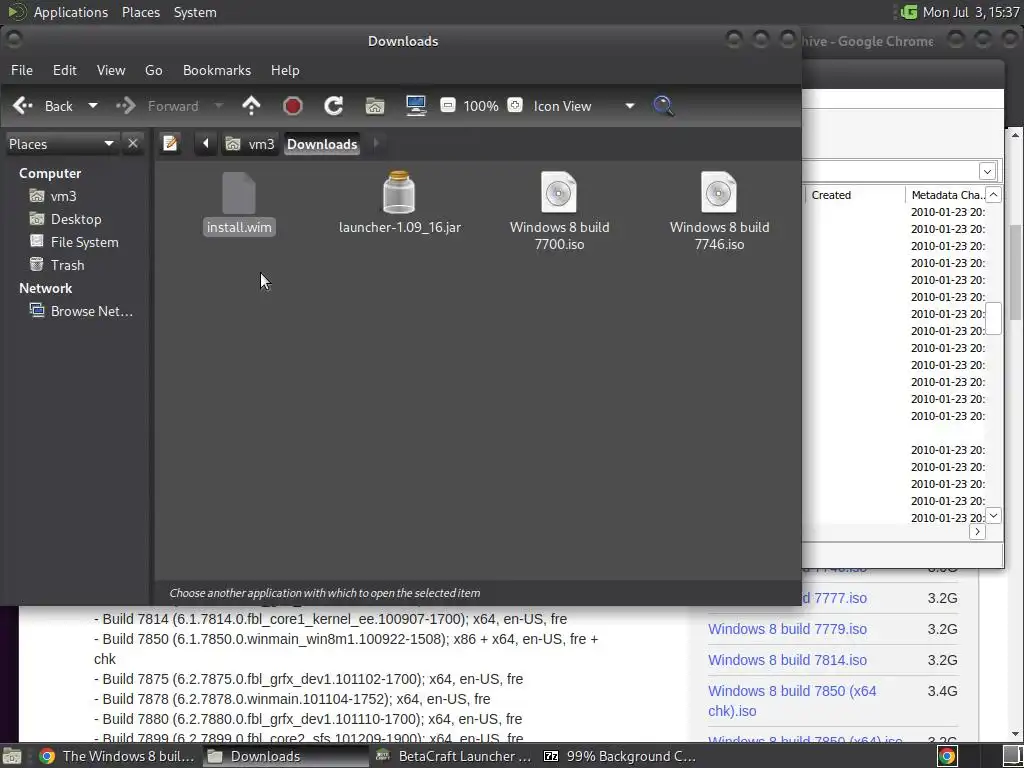The width and height of the screenshot is (1024, 768).
Task: Open the Back history dropdown arrow
Action: pyautogui.click(x=93, y=106)
